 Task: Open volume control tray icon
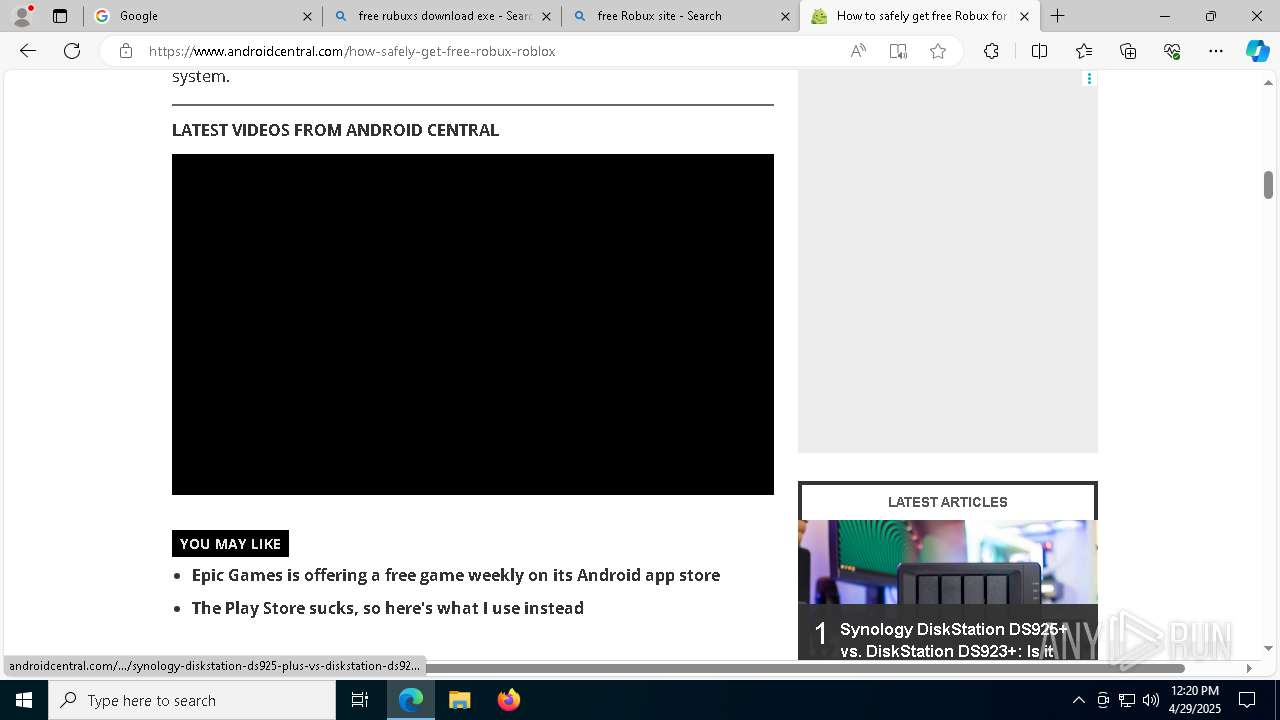1151,700
